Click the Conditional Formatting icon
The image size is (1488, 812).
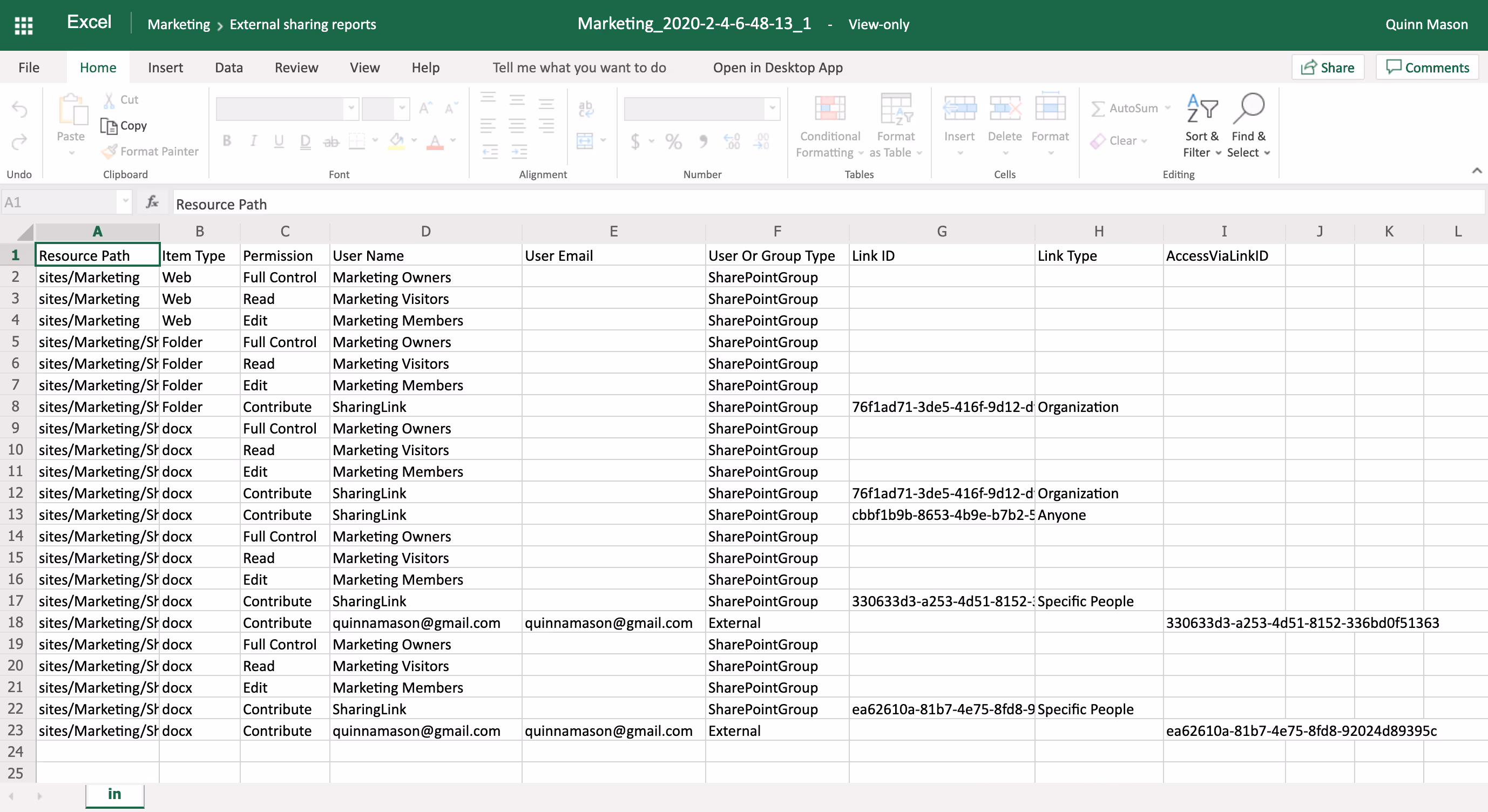pyautogui.click(x=829, y=109)
